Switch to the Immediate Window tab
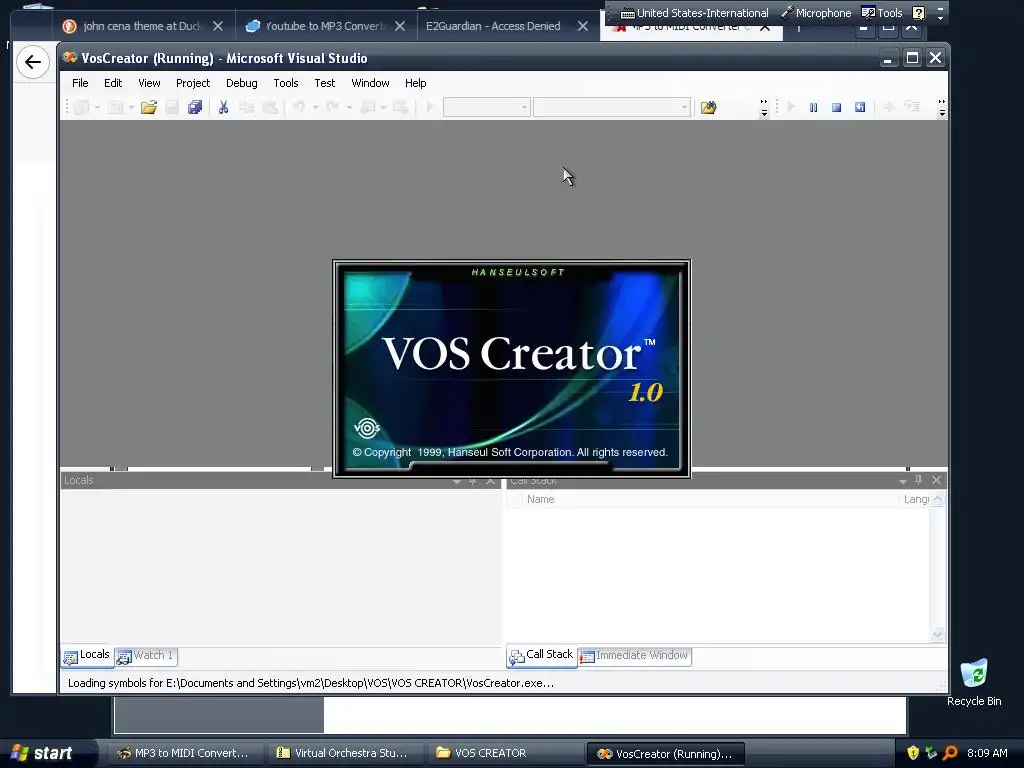 (x=635, y=656)
